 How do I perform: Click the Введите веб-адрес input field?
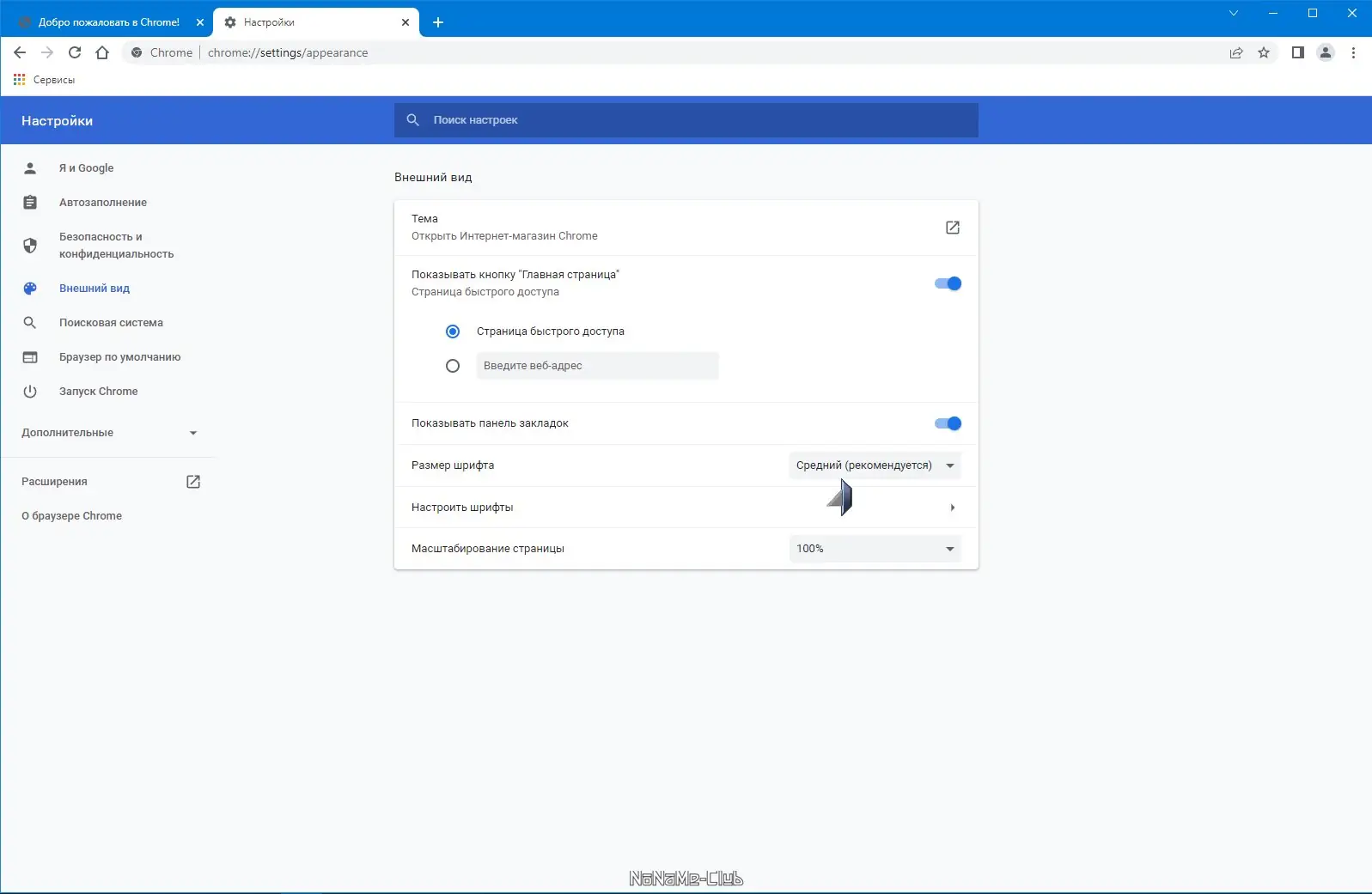598,366
